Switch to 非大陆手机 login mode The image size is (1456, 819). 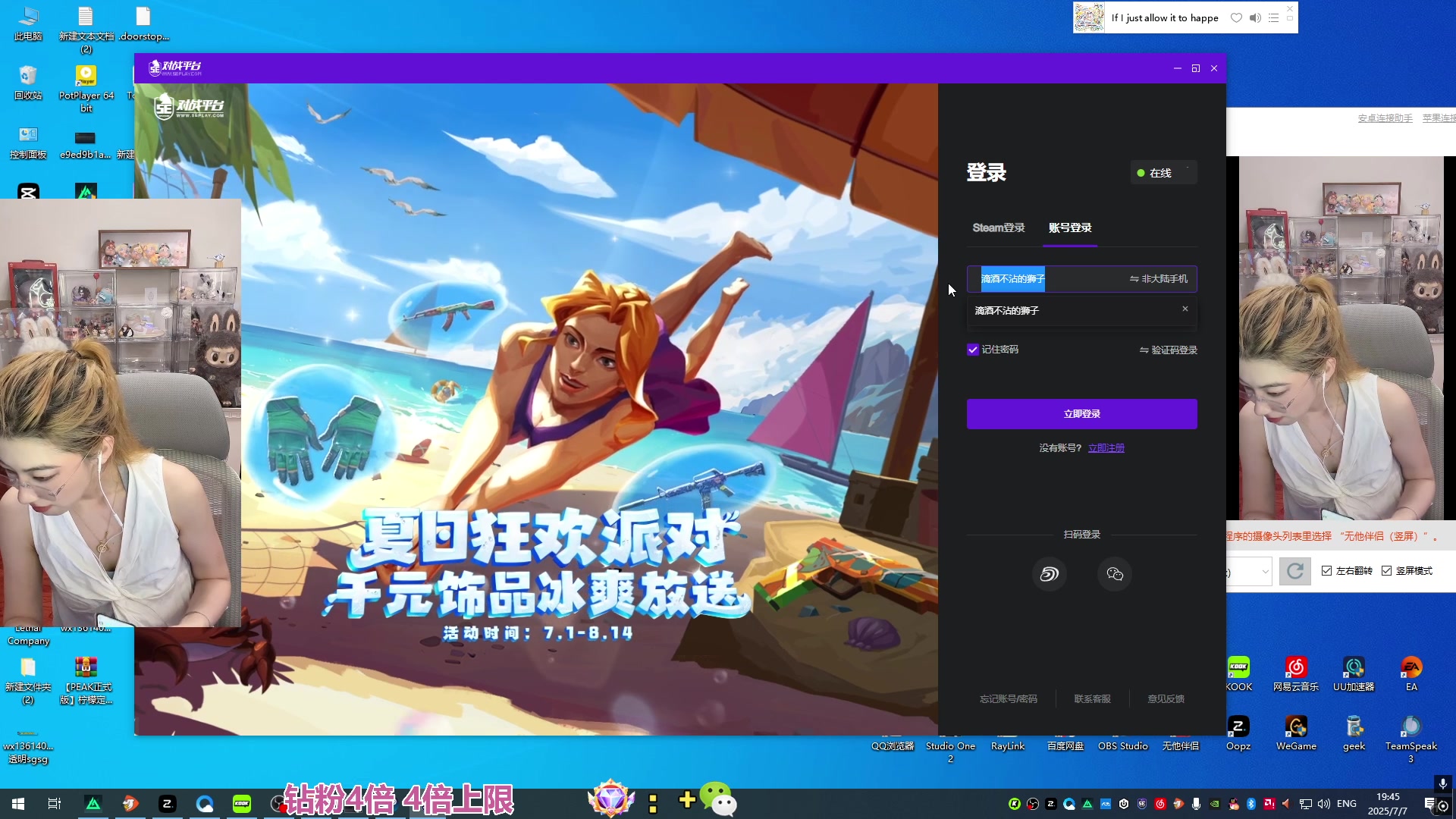coord(1159,279)
